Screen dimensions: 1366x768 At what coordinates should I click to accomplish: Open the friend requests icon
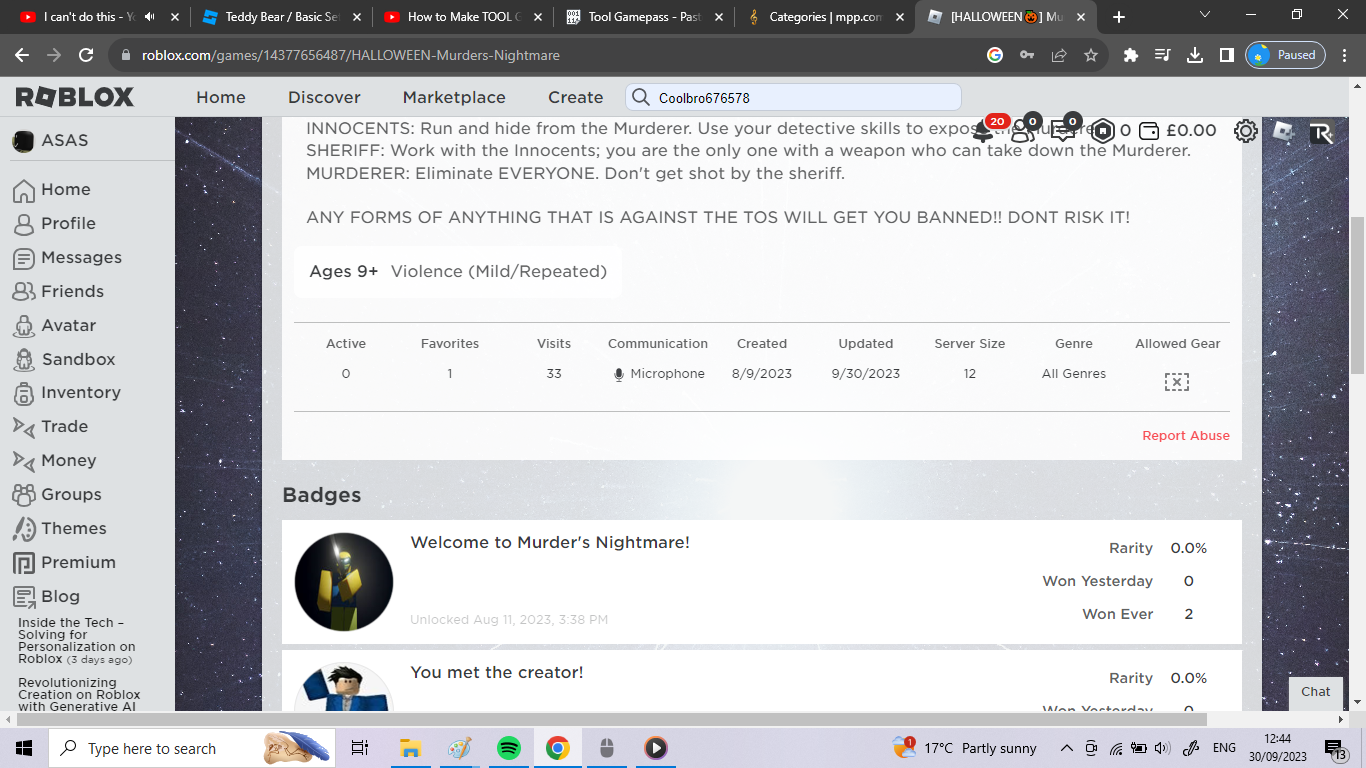(1023, 130)
